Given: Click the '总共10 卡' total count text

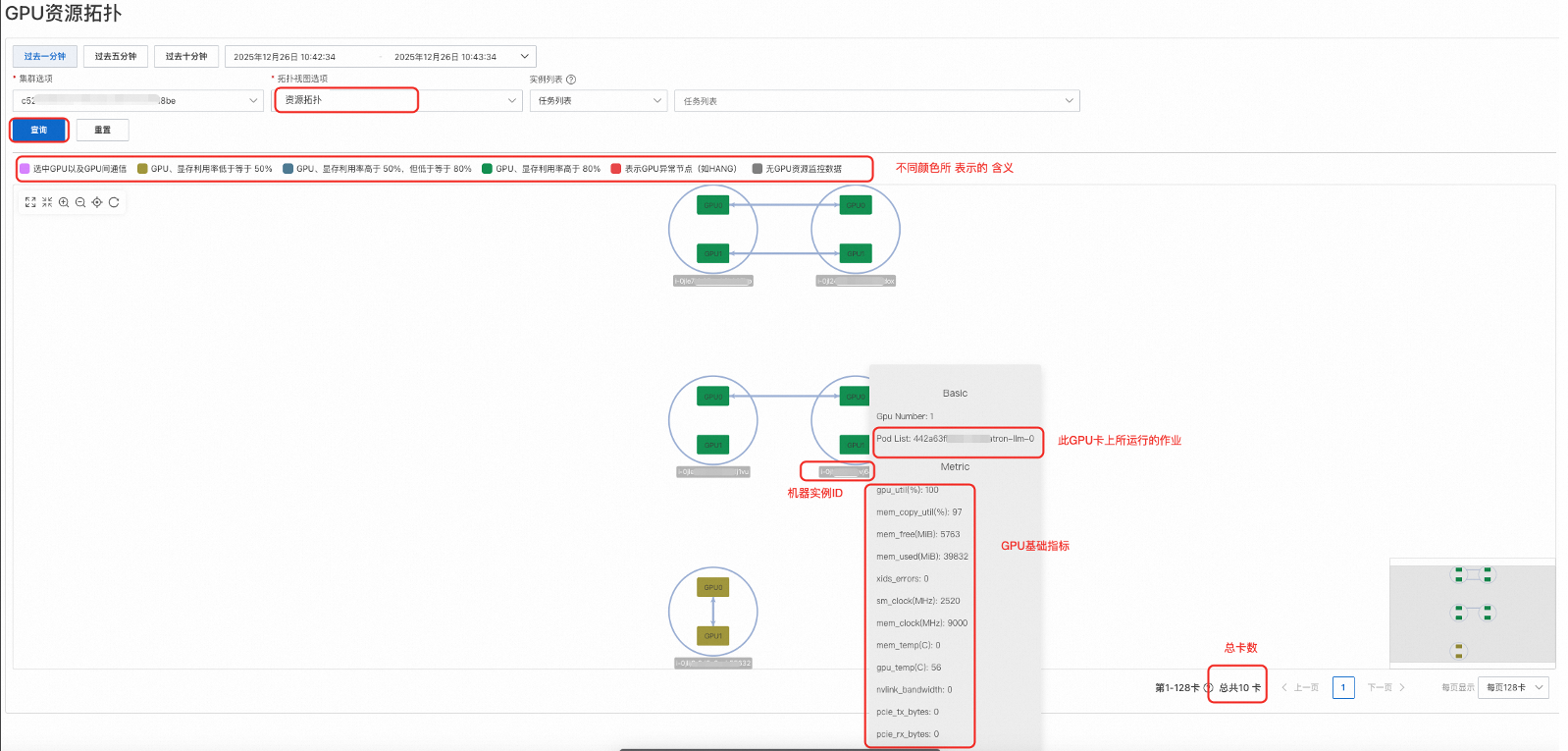Looking at the screenshot, I should pyautogui.click(x=1240, y=688).
